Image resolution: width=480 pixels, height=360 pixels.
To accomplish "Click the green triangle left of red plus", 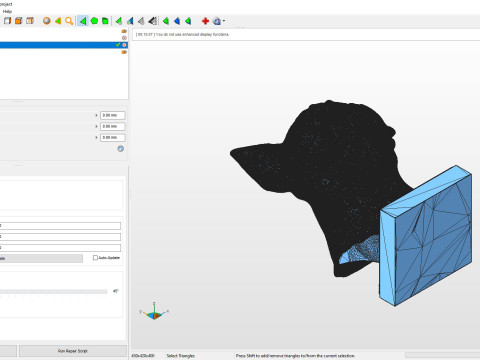I will (188, 21).
